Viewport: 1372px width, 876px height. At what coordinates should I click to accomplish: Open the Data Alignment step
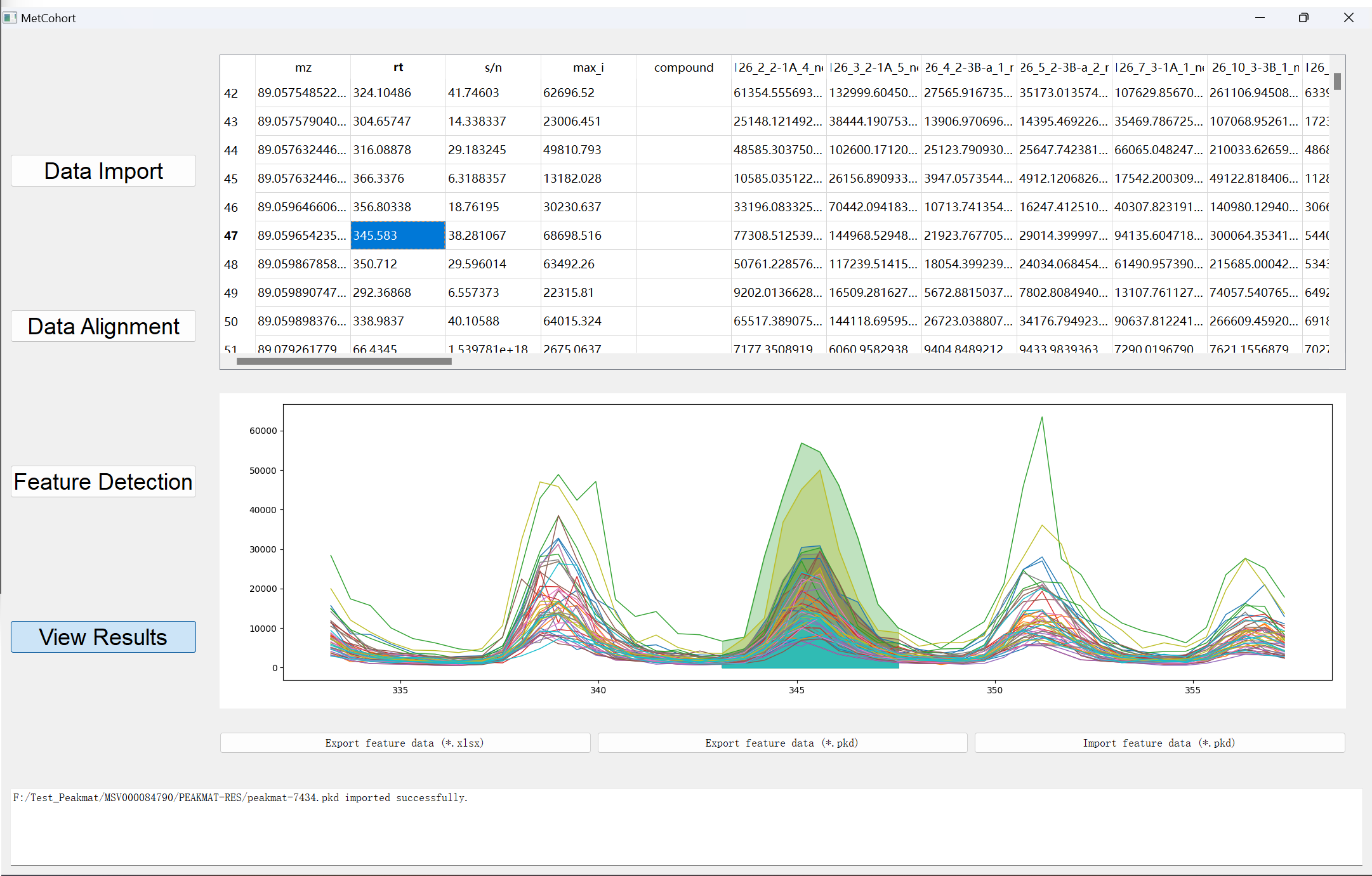[103, 326]
